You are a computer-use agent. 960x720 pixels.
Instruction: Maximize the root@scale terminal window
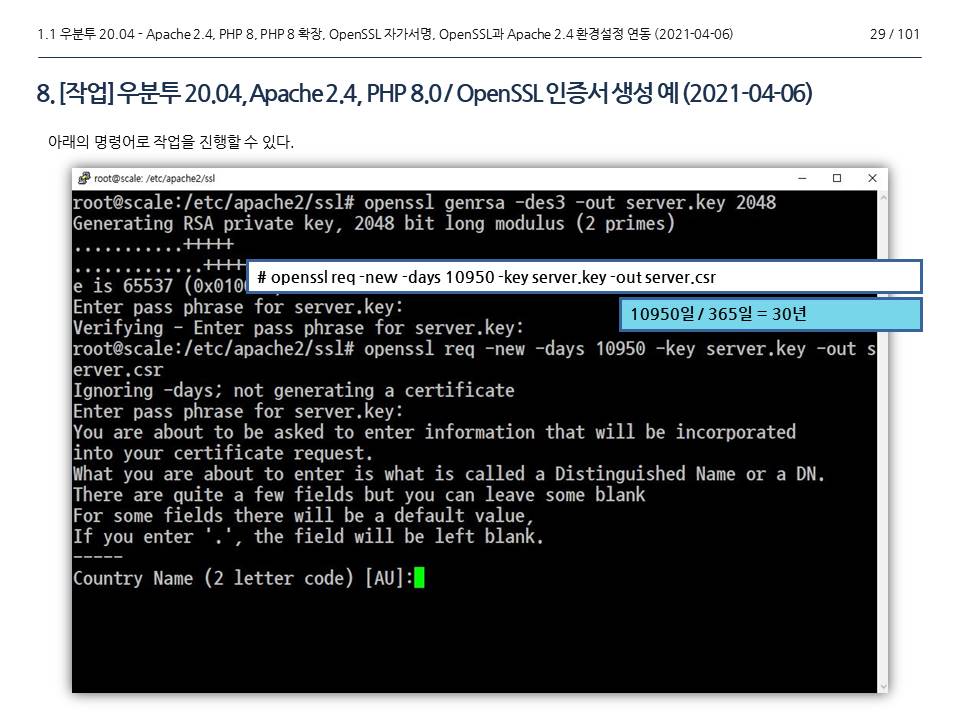837,178
